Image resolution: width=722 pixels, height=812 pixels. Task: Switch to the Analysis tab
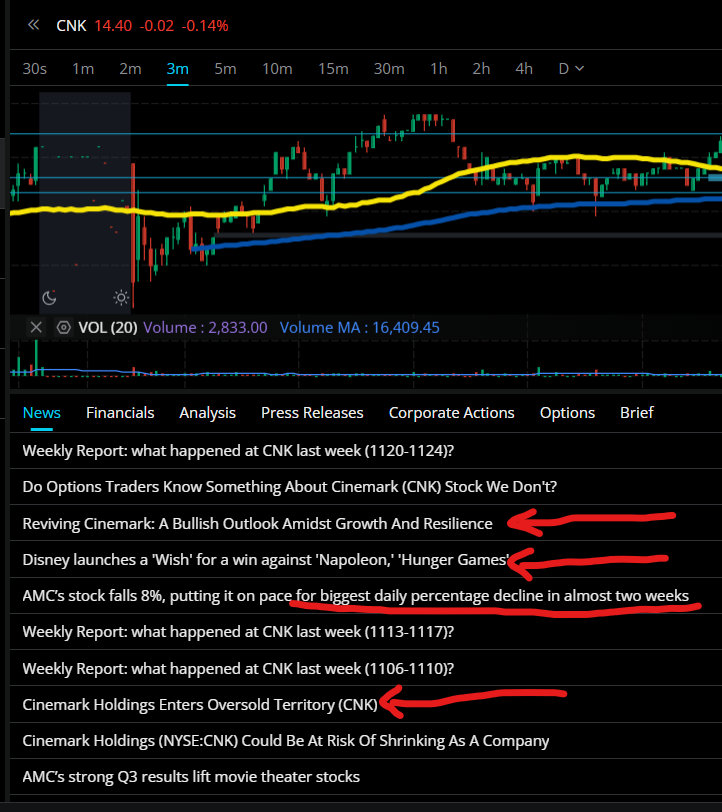pos(207,413)
